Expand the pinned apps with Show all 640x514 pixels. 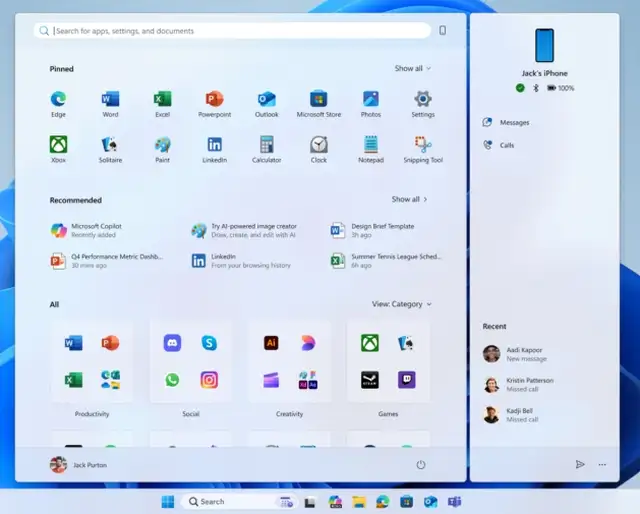pyautogui.click(x=412, y=69)
